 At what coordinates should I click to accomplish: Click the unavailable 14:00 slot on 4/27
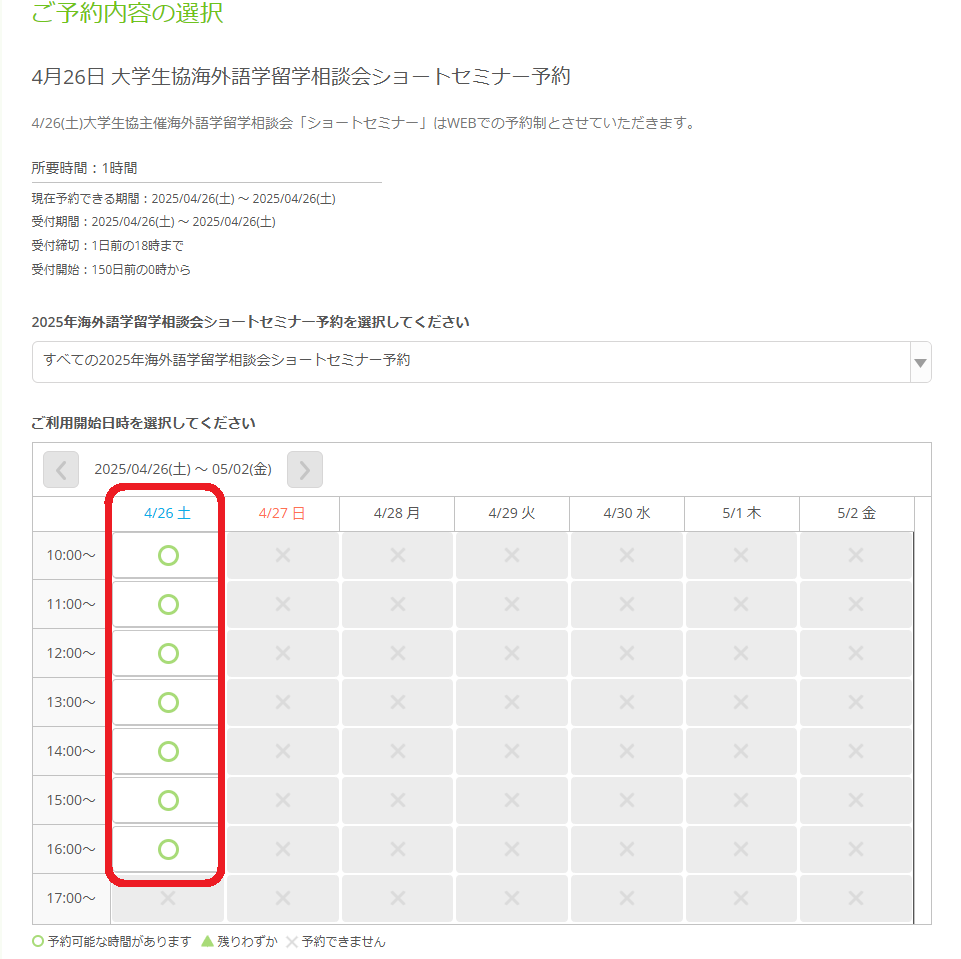click(283, 751)
